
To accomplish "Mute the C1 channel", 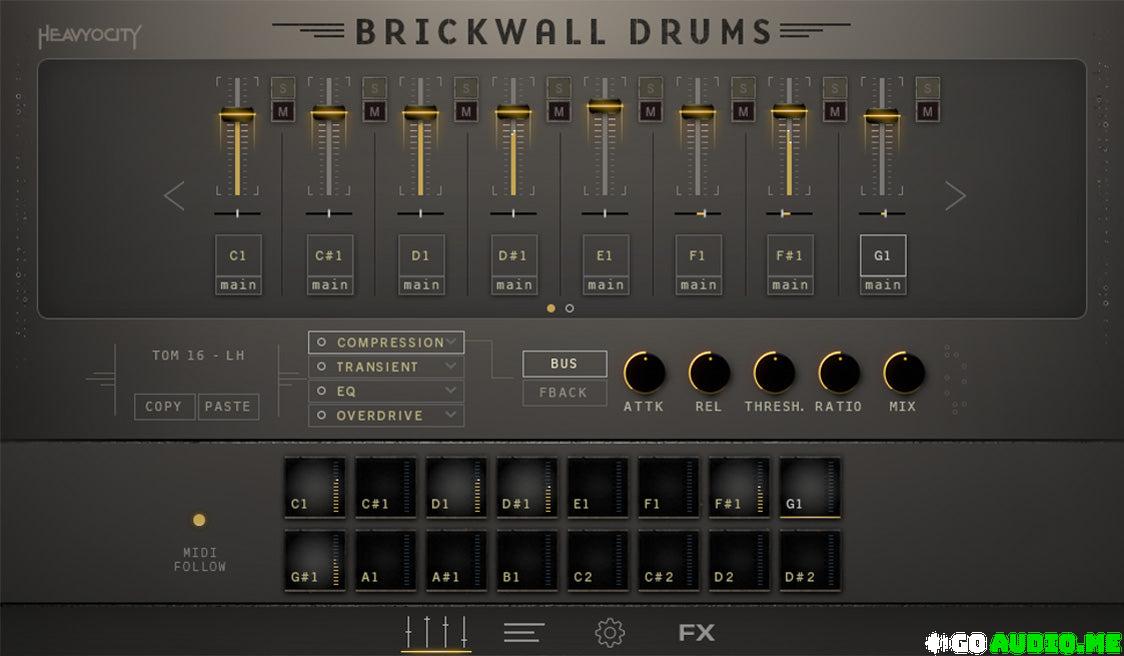I will coord(283,111).
